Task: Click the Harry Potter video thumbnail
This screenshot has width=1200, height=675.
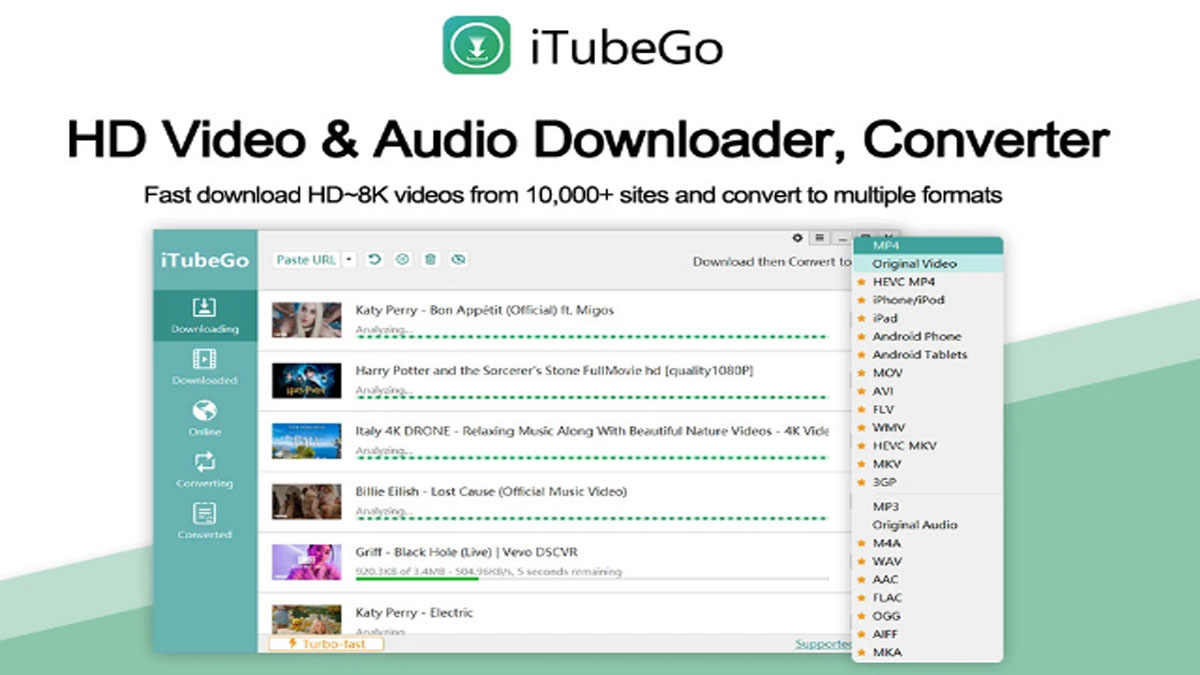Action: (x=307, y=380)
